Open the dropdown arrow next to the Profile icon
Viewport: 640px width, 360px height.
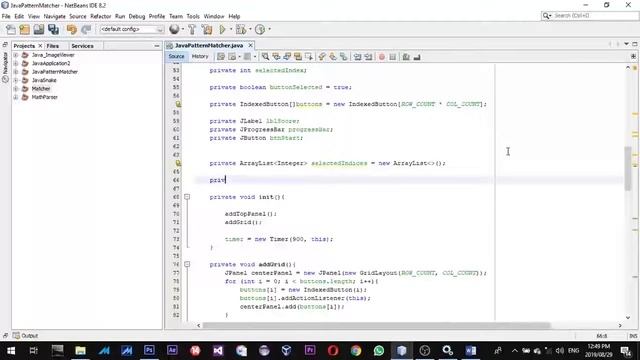269,29
